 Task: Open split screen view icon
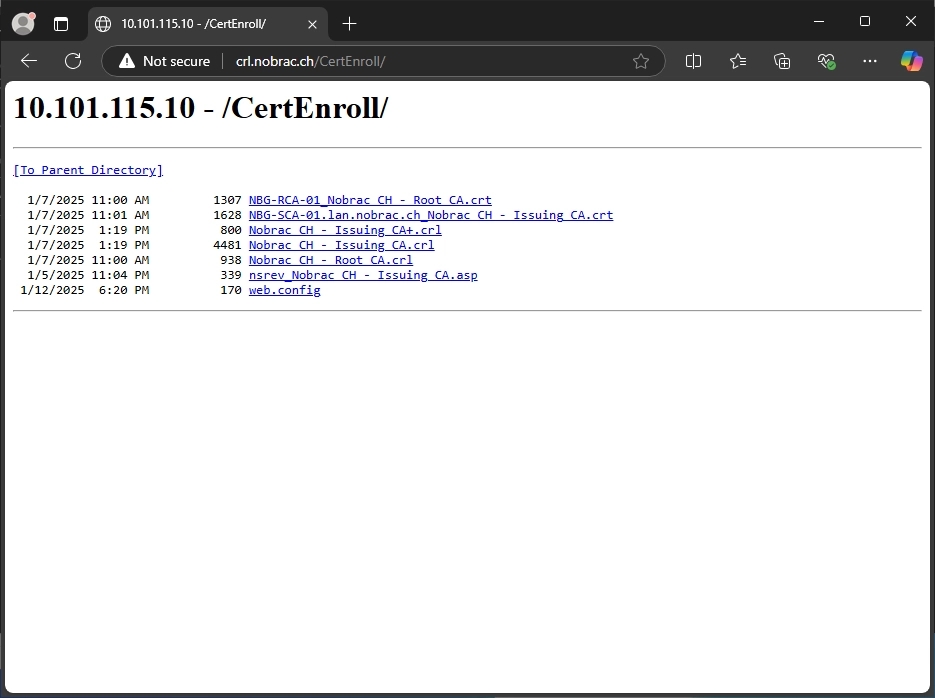point(693,61)
